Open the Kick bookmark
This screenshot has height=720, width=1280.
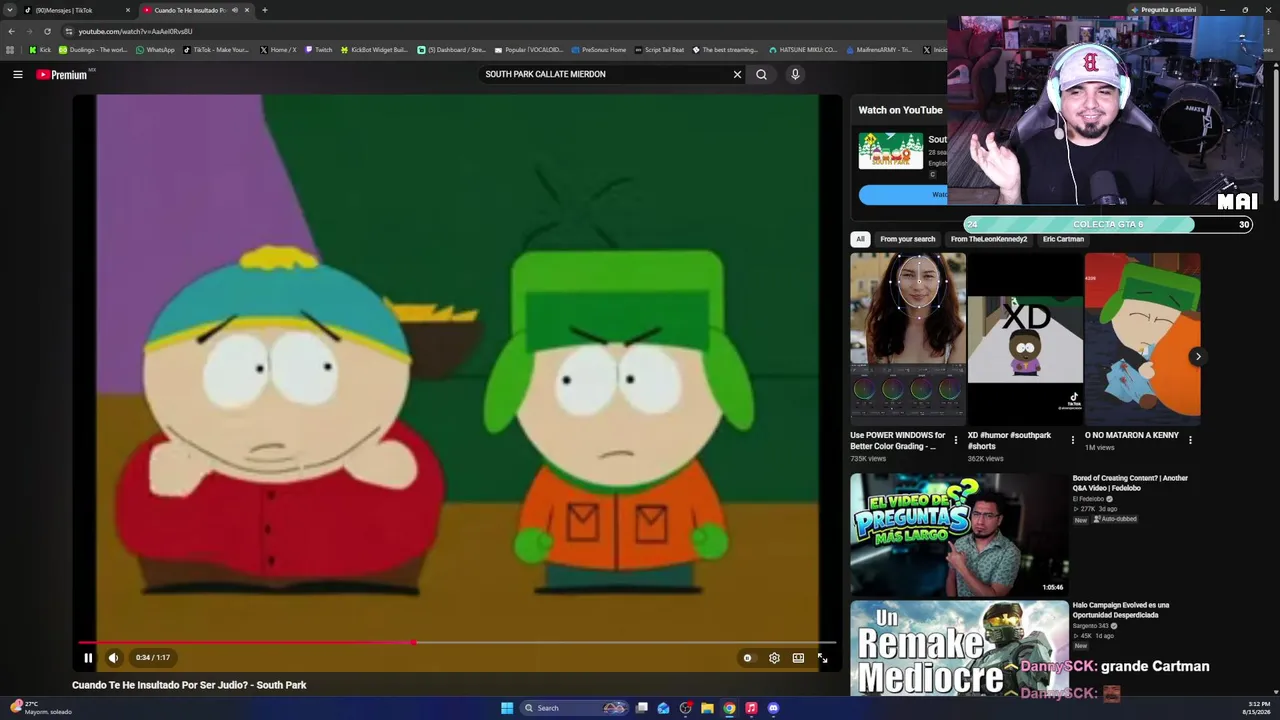(x=40, y=50)
